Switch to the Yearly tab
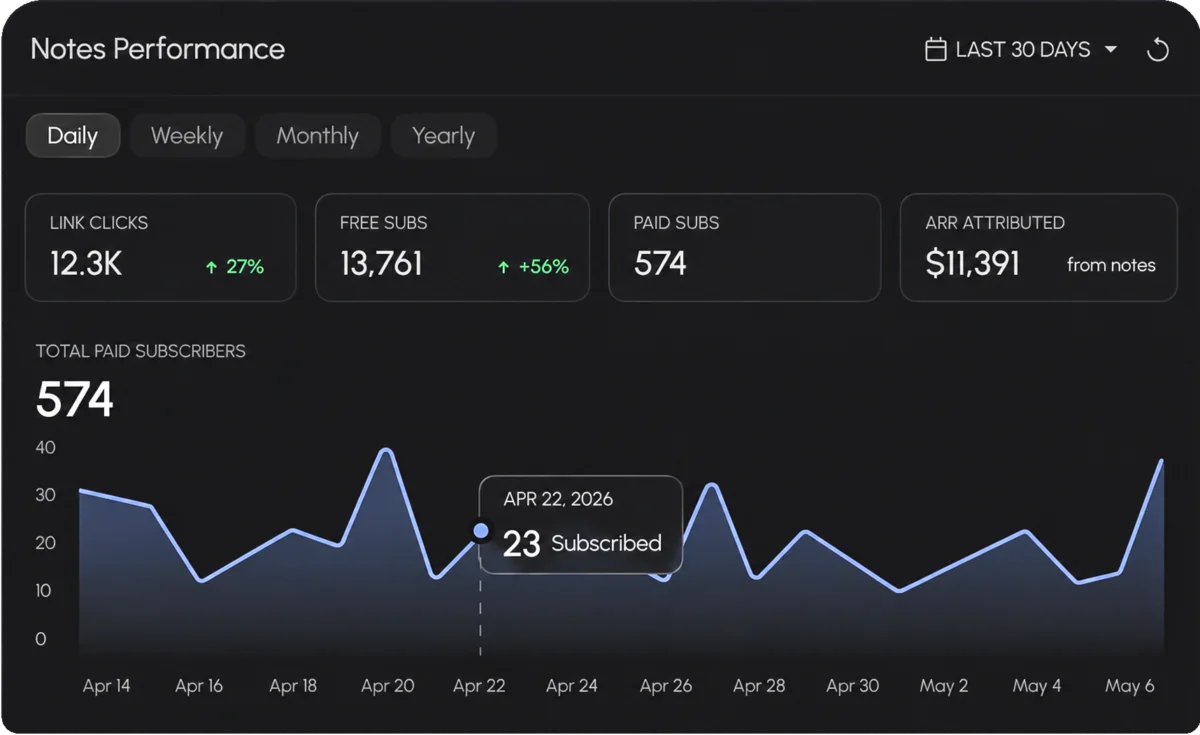1200x735 pixels. point(444,136)
